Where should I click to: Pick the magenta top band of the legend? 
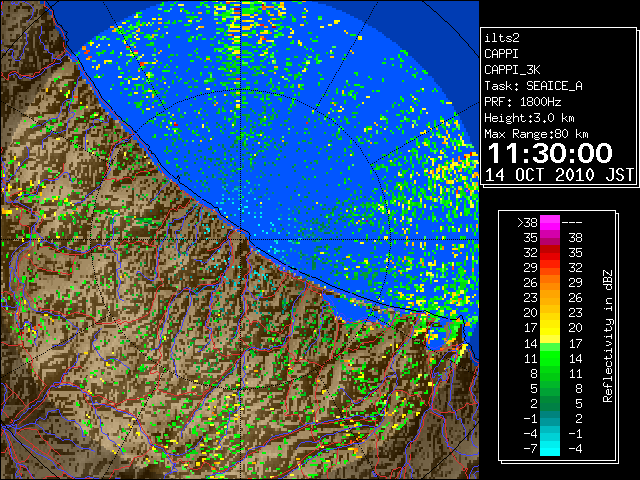coord(550,222)
